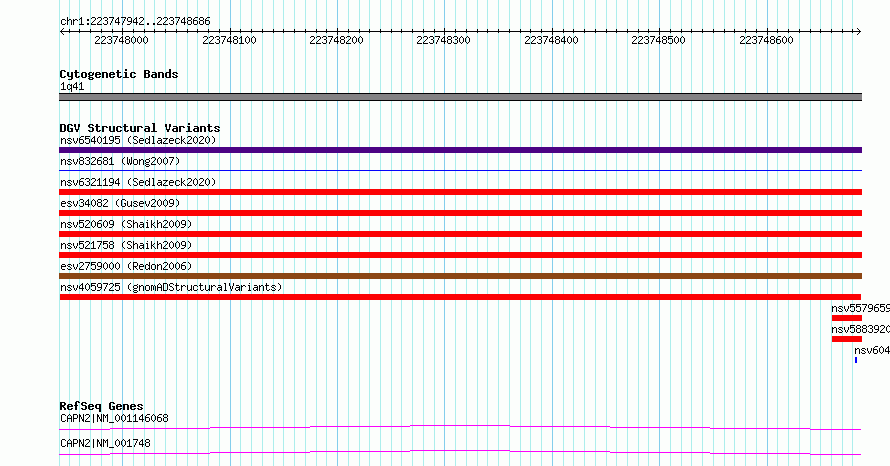
Task: Click the left arrowhead of the ruler
Action: 62,32
